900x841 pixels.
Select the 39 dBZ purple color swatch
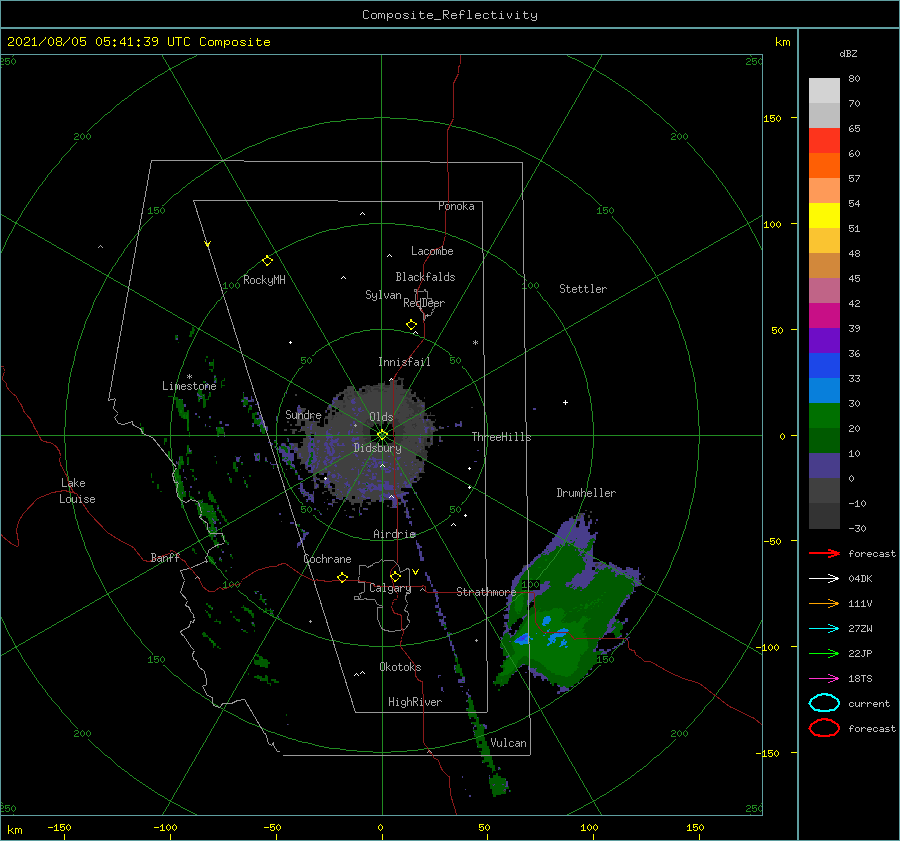click(824, 340)
